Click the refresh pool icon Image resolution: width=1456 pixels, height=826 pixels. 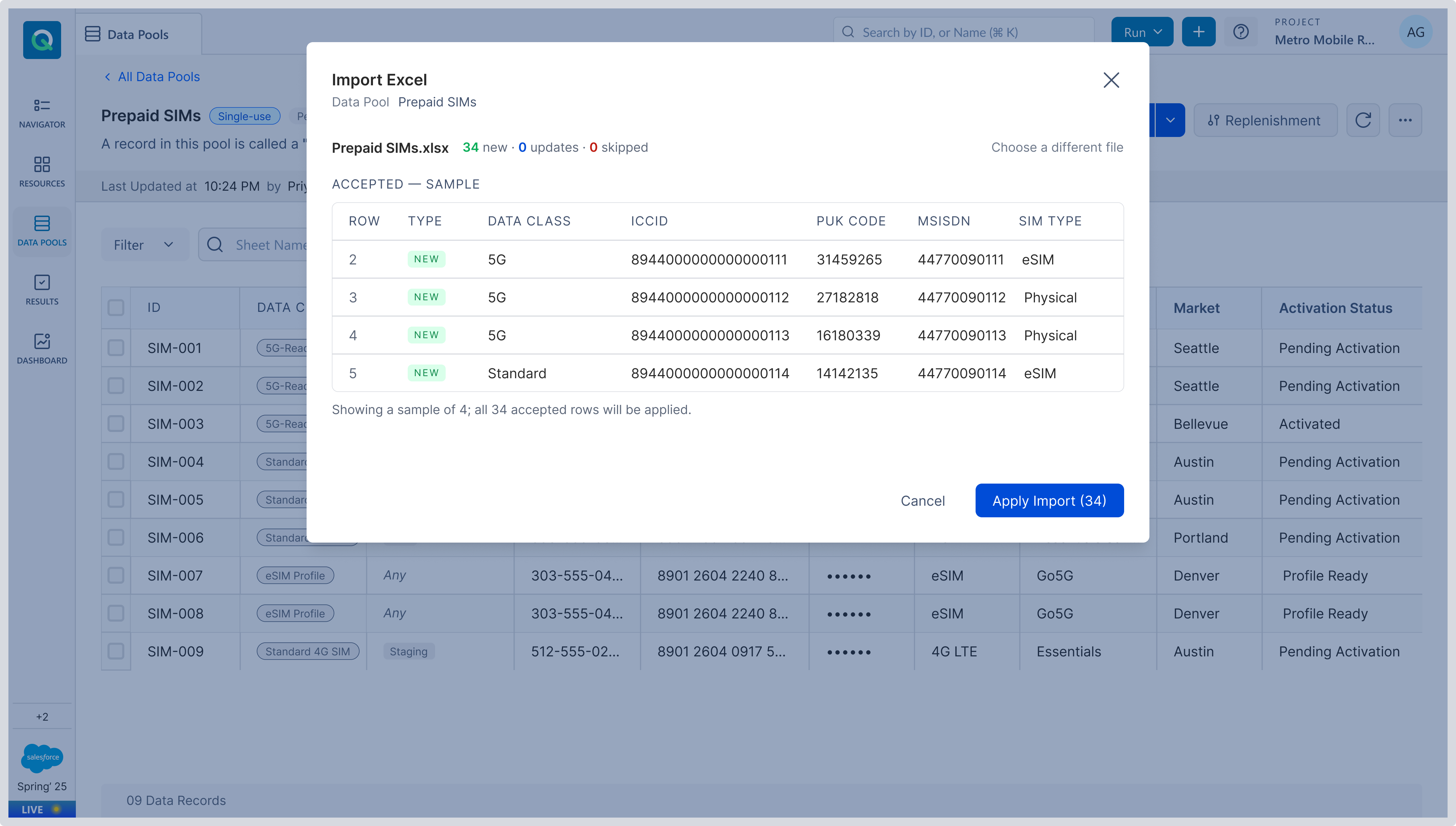(x=1363, y=120)
